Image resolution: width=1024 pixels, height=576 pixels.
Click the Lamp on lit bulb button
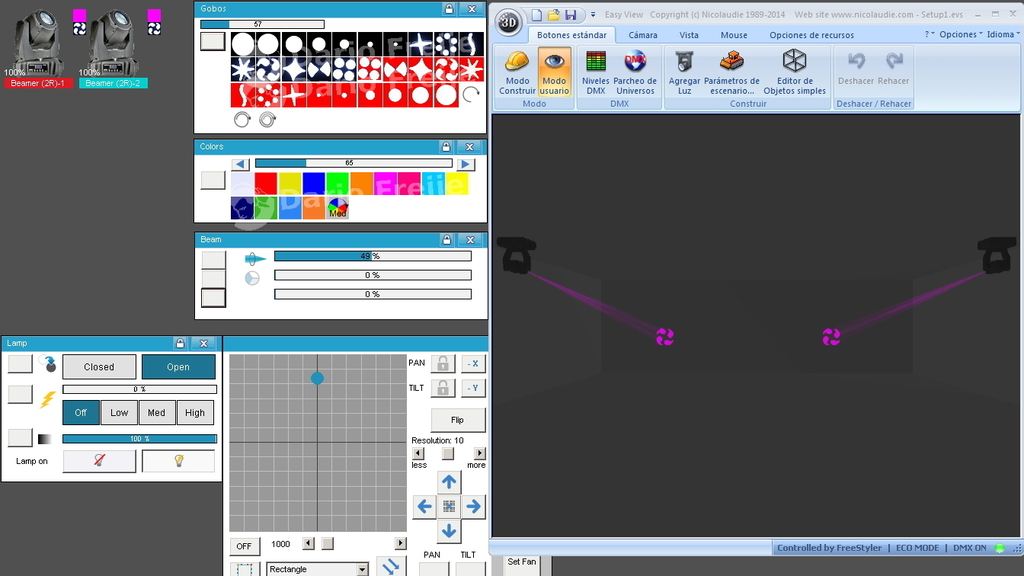click(178, 460)
